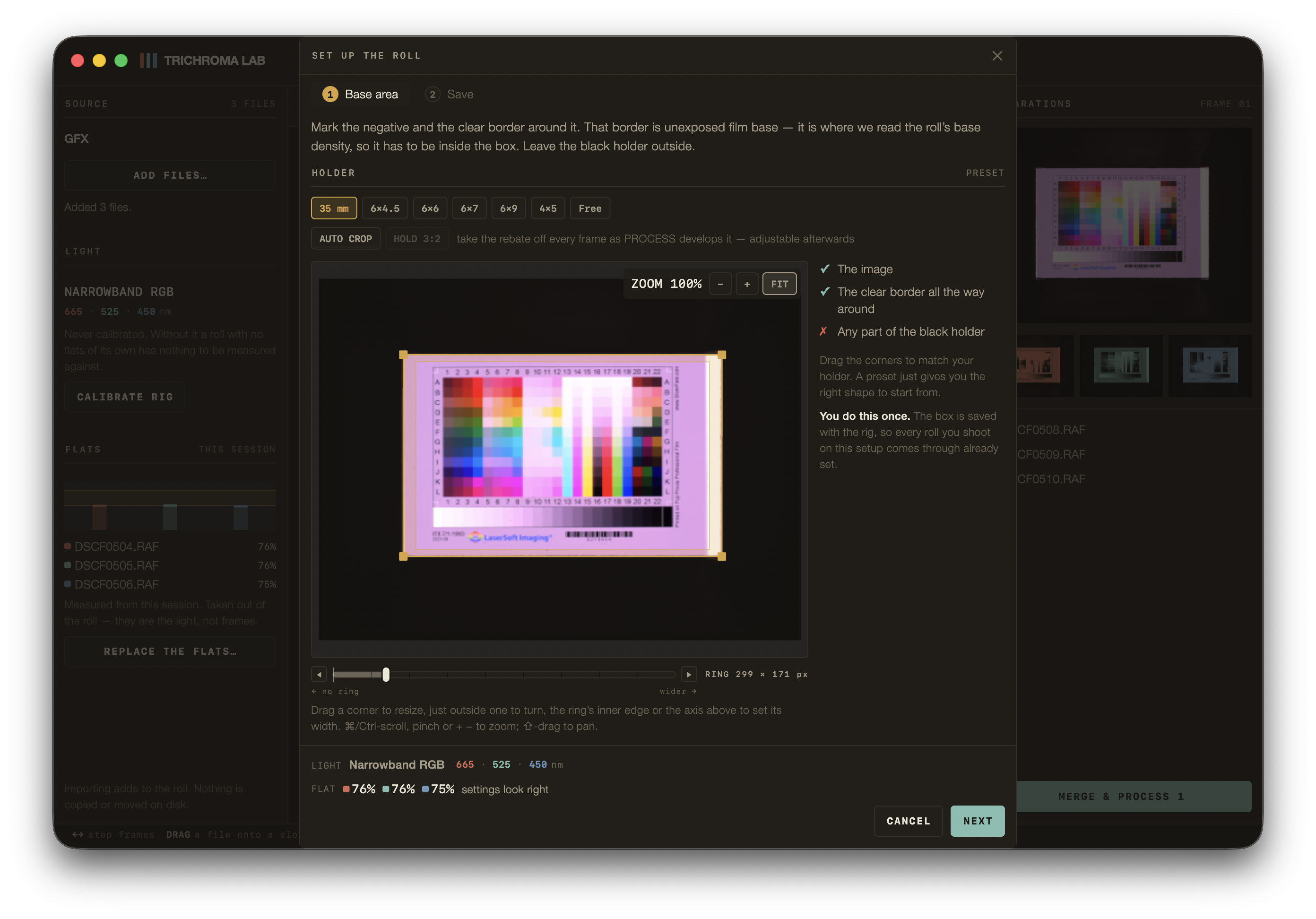Image resolution: width=1316 pixels, height=919 pixels.
Task: Switch to the Free holder shape
Action: [590, 208]
